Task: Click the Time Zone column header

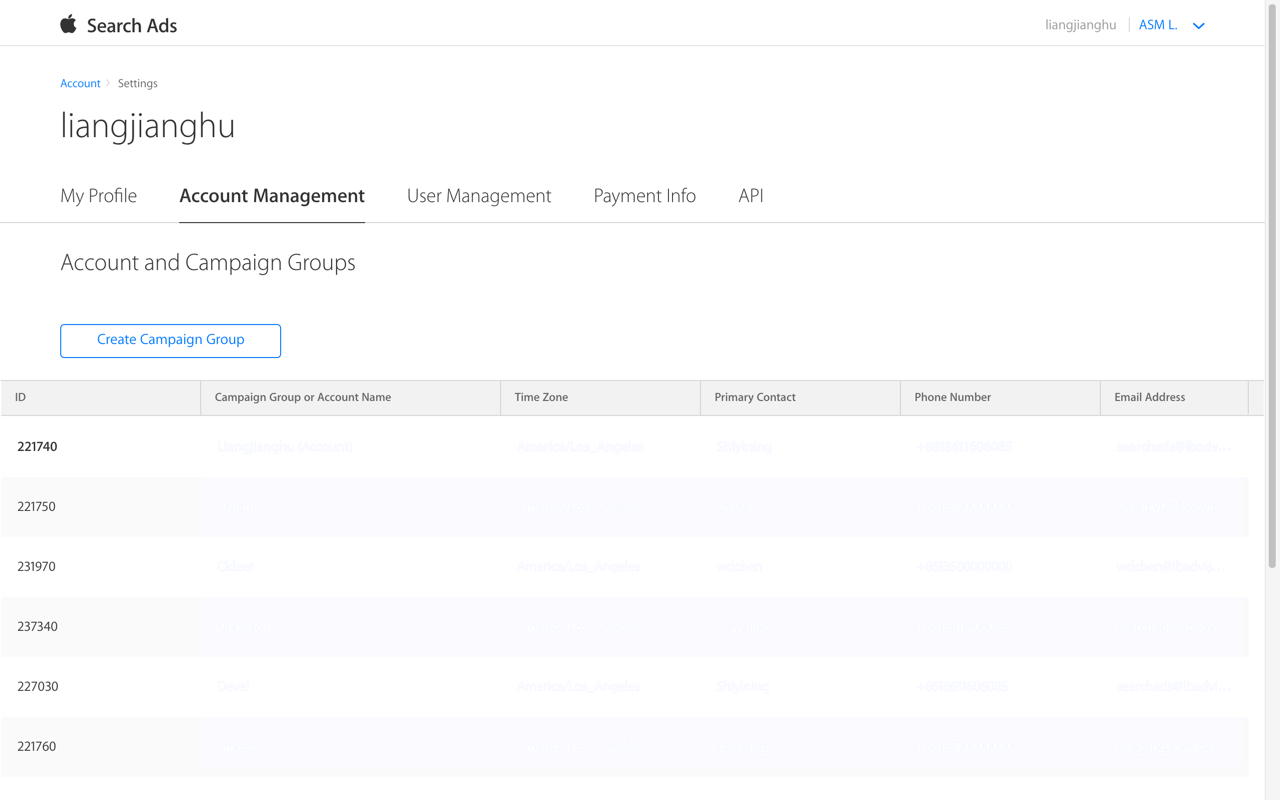Action: point(600,398)
